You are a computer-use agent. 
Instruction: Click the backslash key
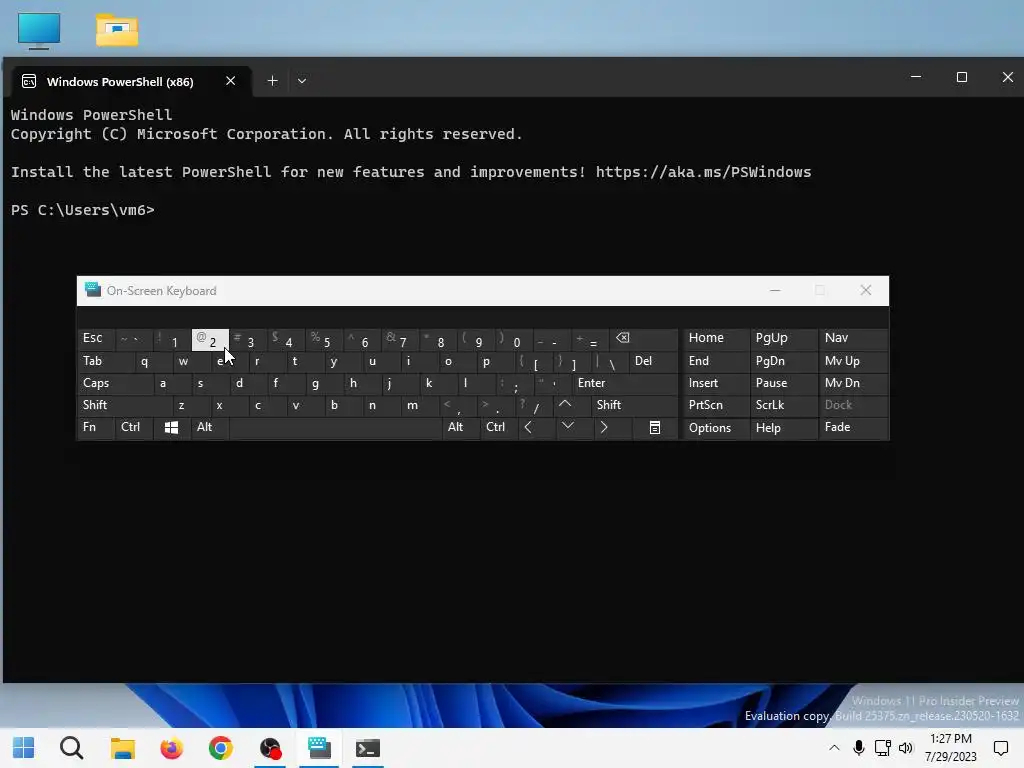[x=609, y=362]
